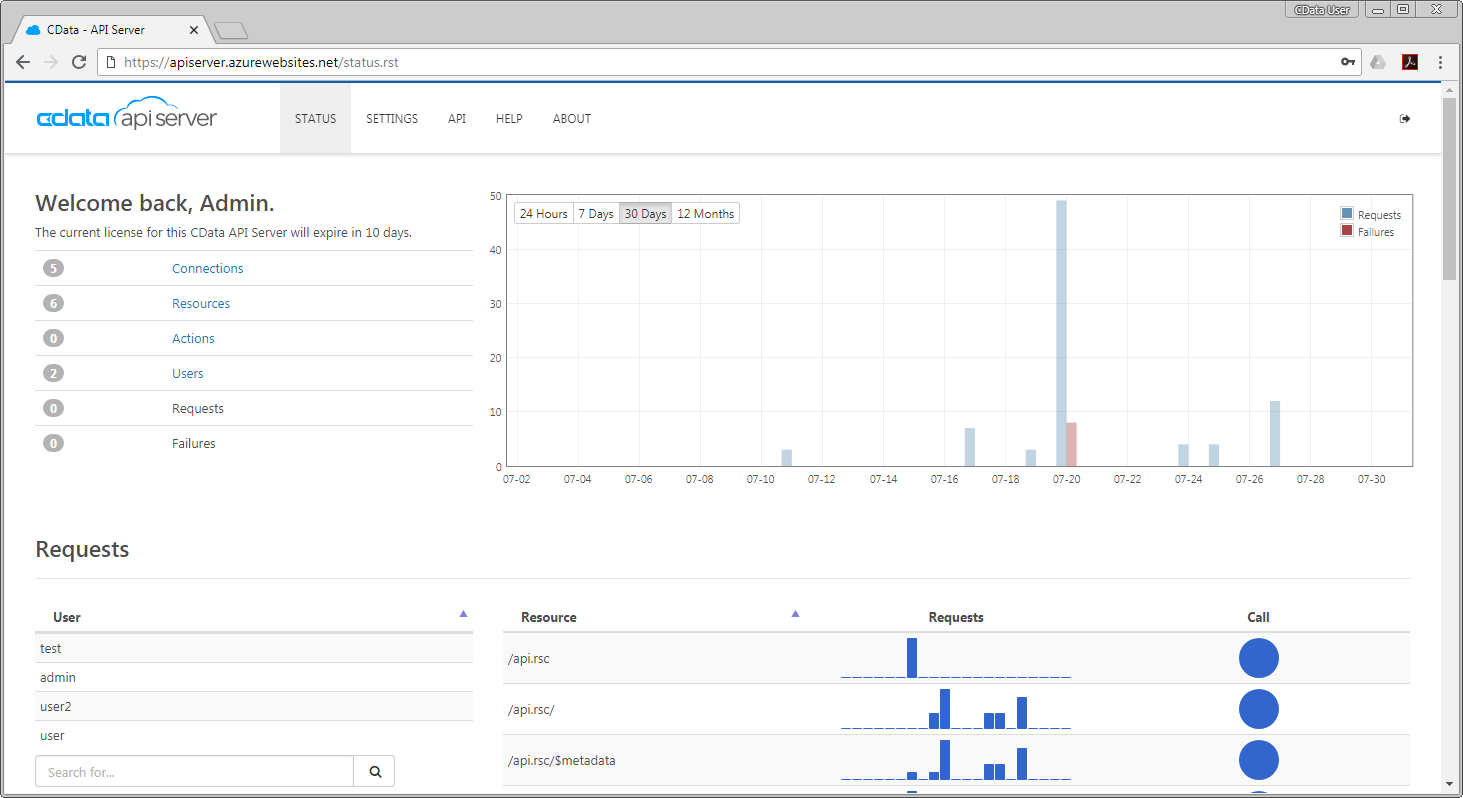Sort the User column with arrow
1463x798 pixels.
(x=463, y=614)
